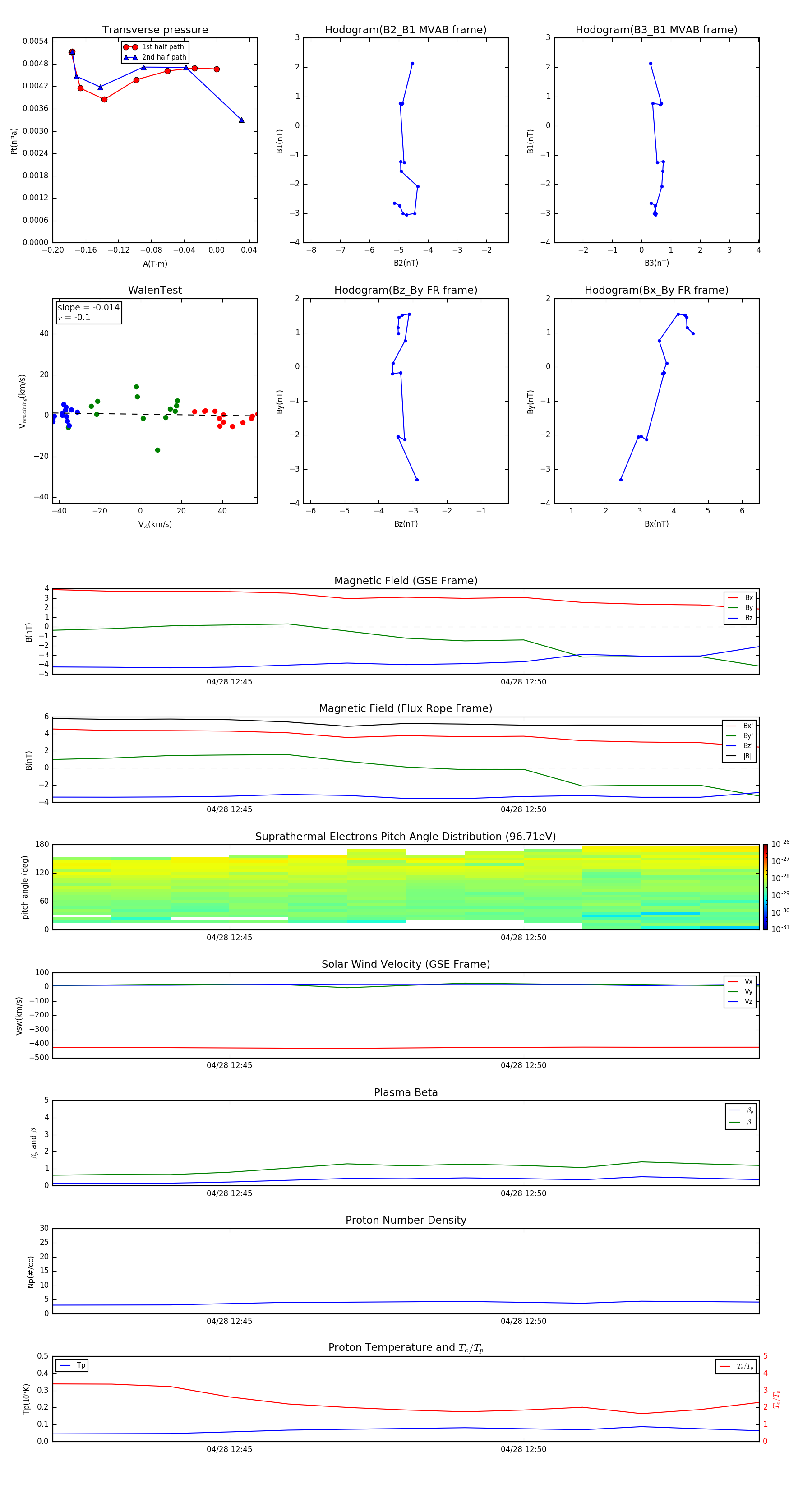This screenshot has width=812, height=1489.
Task: Click the pitch angle distribution heatmap
Action: (x=406, y=887)
